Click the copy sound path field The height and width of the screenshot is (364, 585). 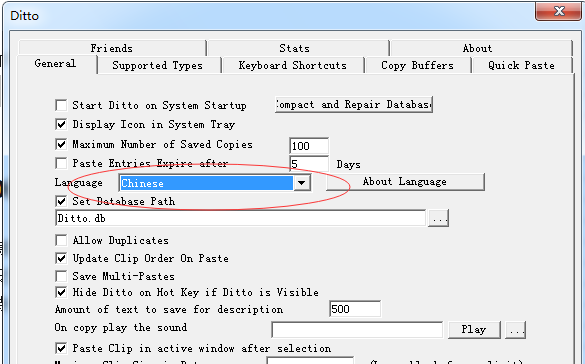[357, 330]
